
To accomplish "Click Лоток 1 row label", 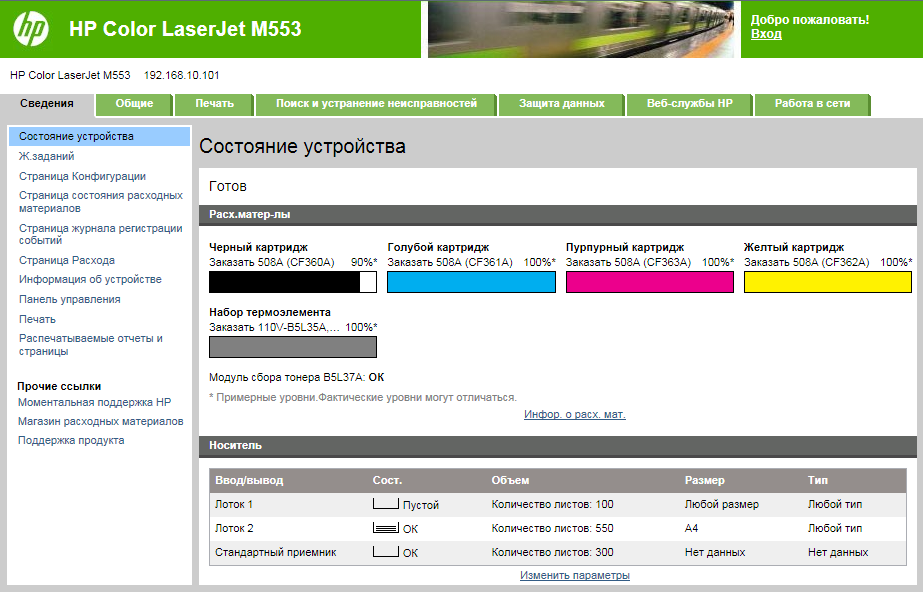I will click(x=234, y=504).
